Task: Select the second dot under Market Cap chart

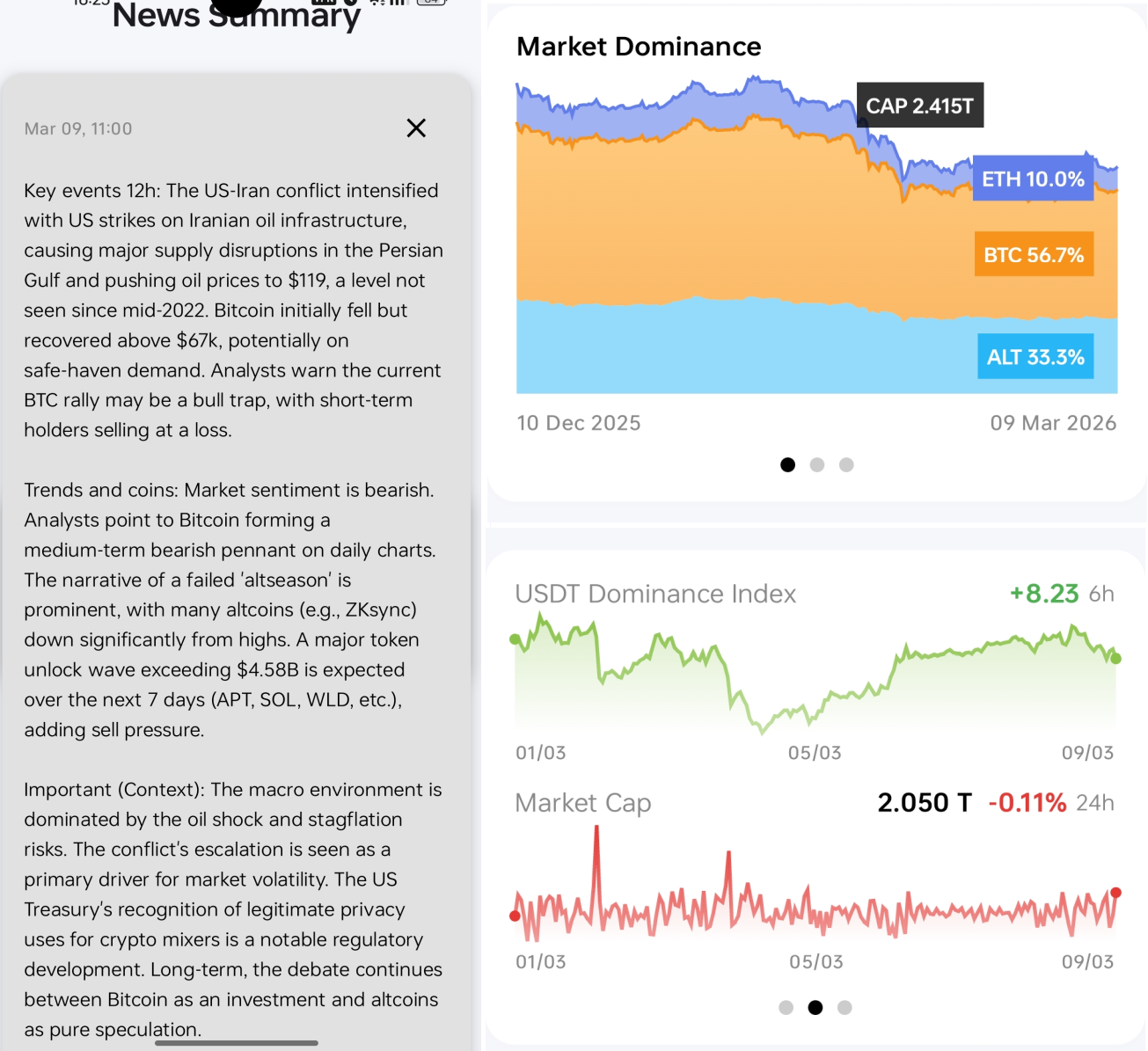Action: pyautogui.click(x=815, y=1007)
